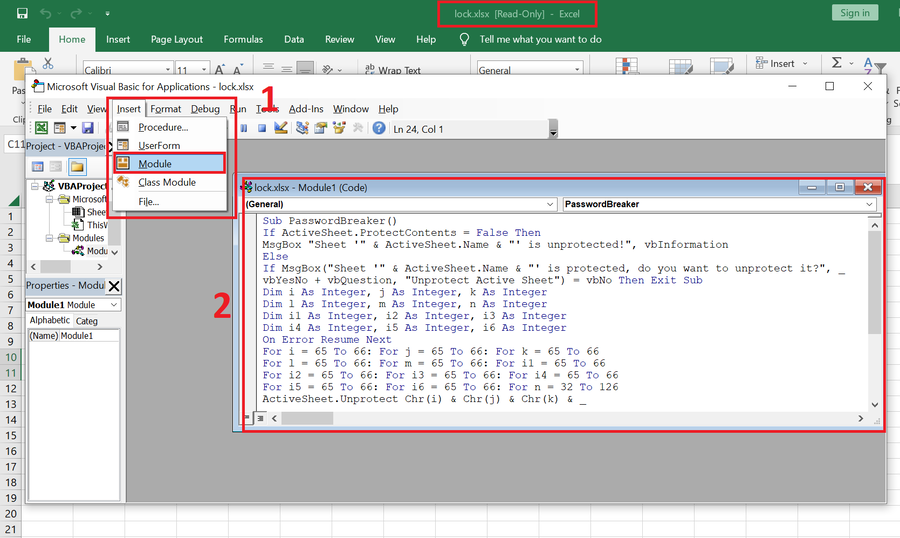
Task: Save the VBA project with disk icon
Action: [87, 128]
